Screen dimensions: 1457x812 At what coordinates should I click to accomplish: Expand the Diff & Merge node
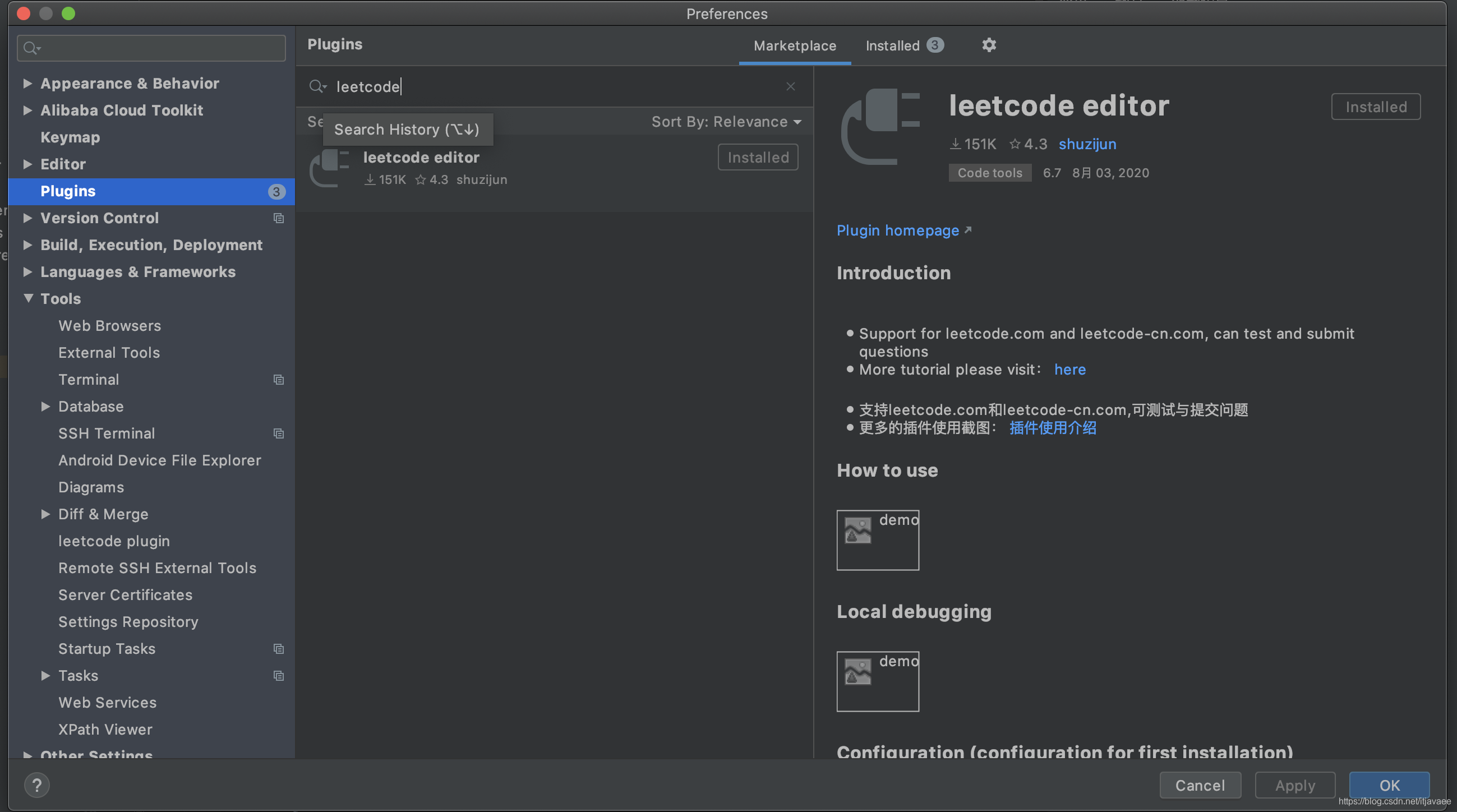pos(45,514)
